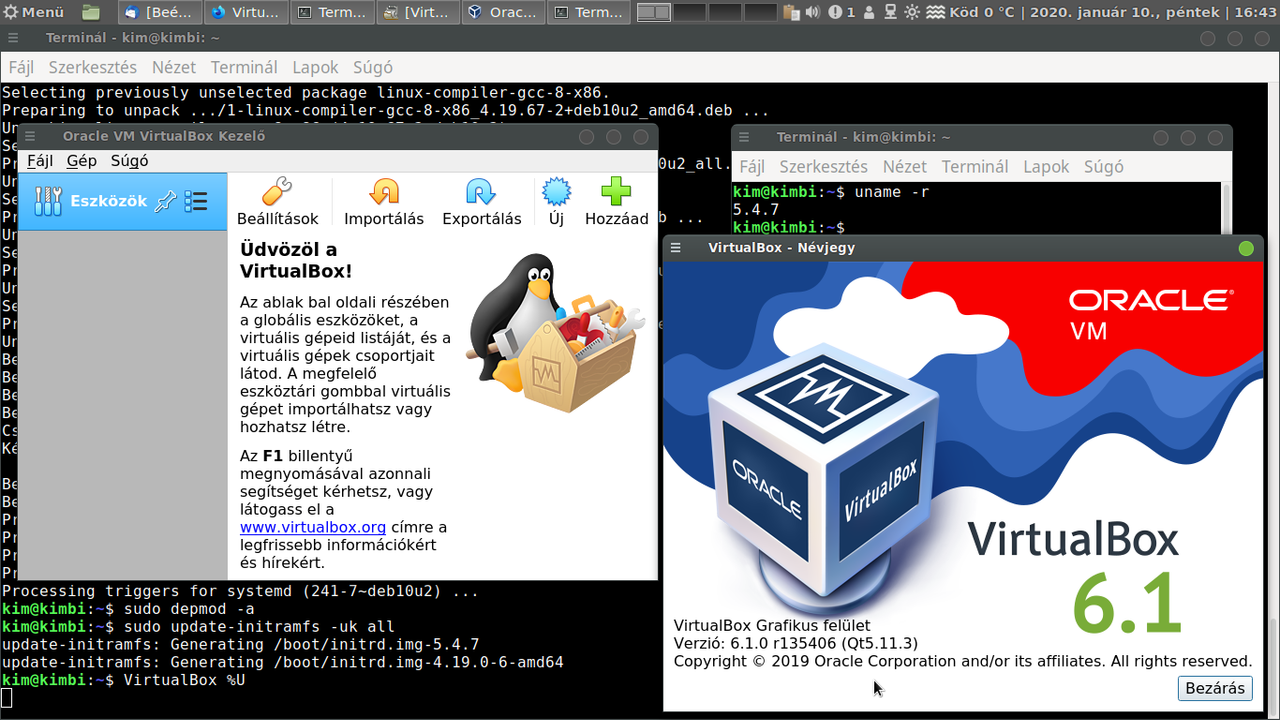Open Súgó menu in VirtualBox Kezelő
The image size is (1280, 720).
point(129,160)
